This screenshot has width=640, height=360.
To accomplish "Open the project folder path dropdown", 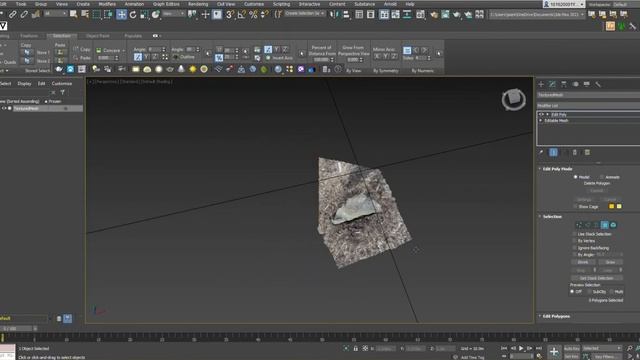I will tap(537, 15).
